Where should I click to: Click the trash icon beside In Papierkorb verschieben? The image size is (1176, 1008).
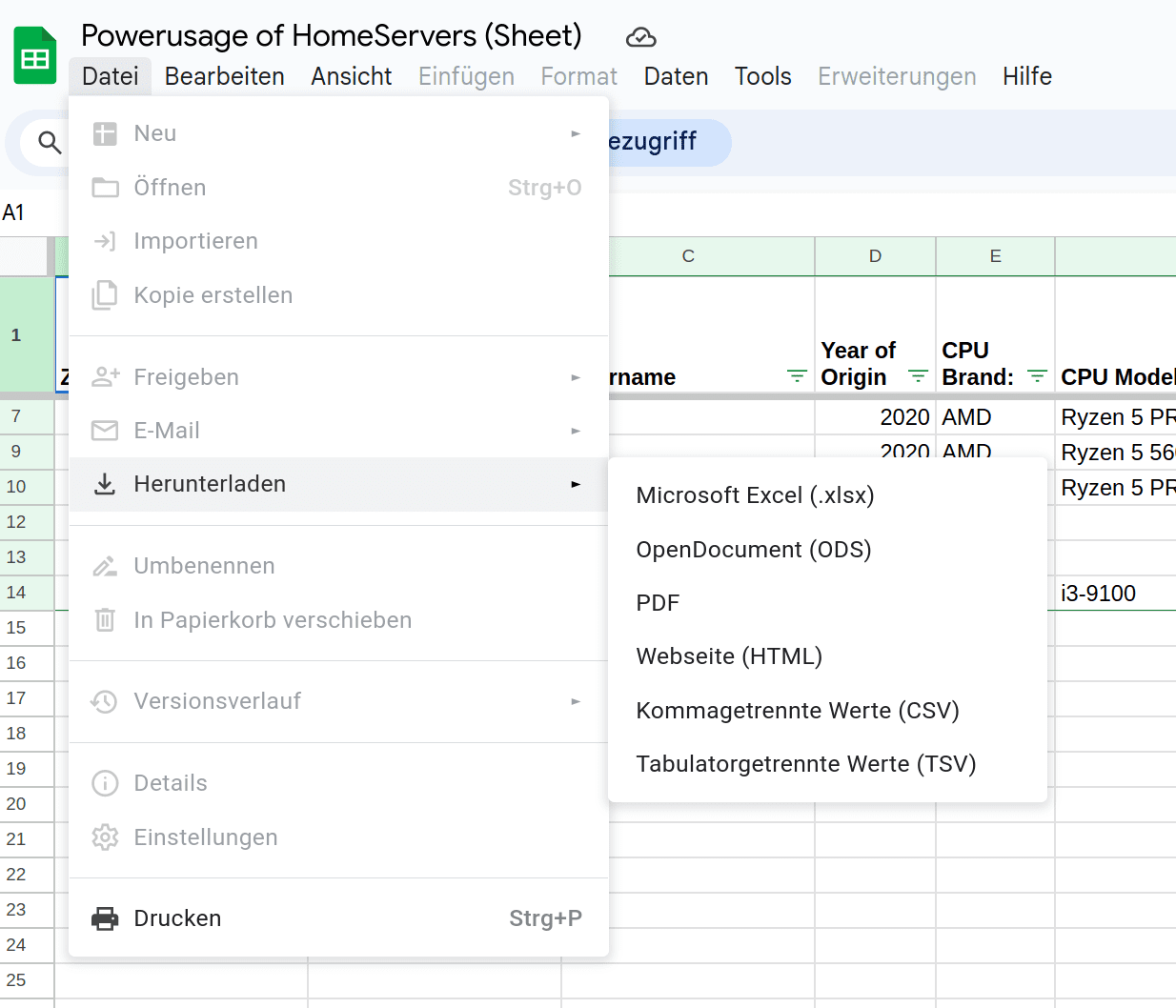click(105, 620)
